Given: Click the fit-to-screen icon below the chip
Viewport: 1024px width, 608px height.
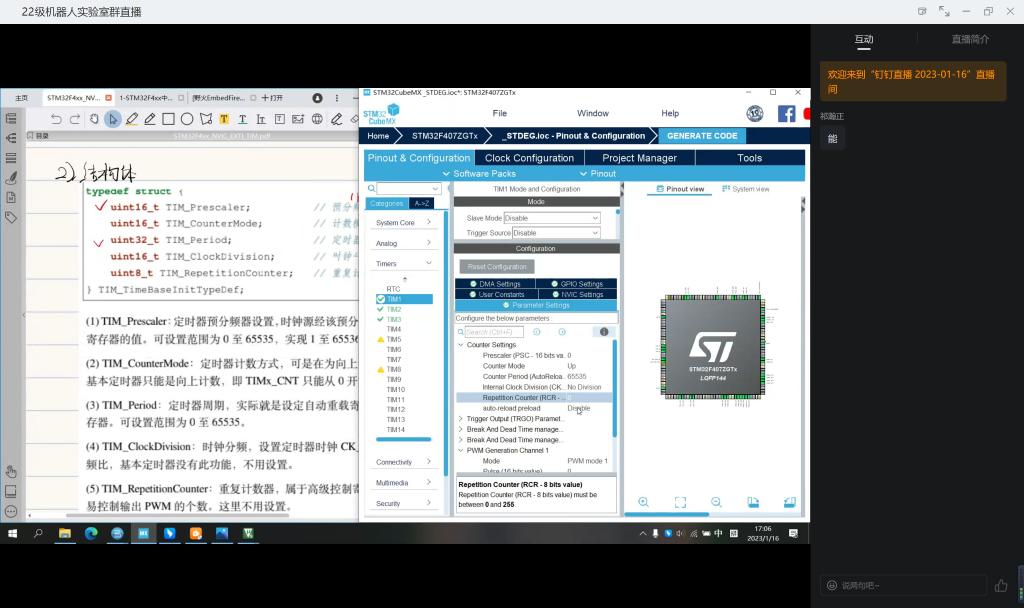Looking at the screenshot, I should [x=680, y=502].
